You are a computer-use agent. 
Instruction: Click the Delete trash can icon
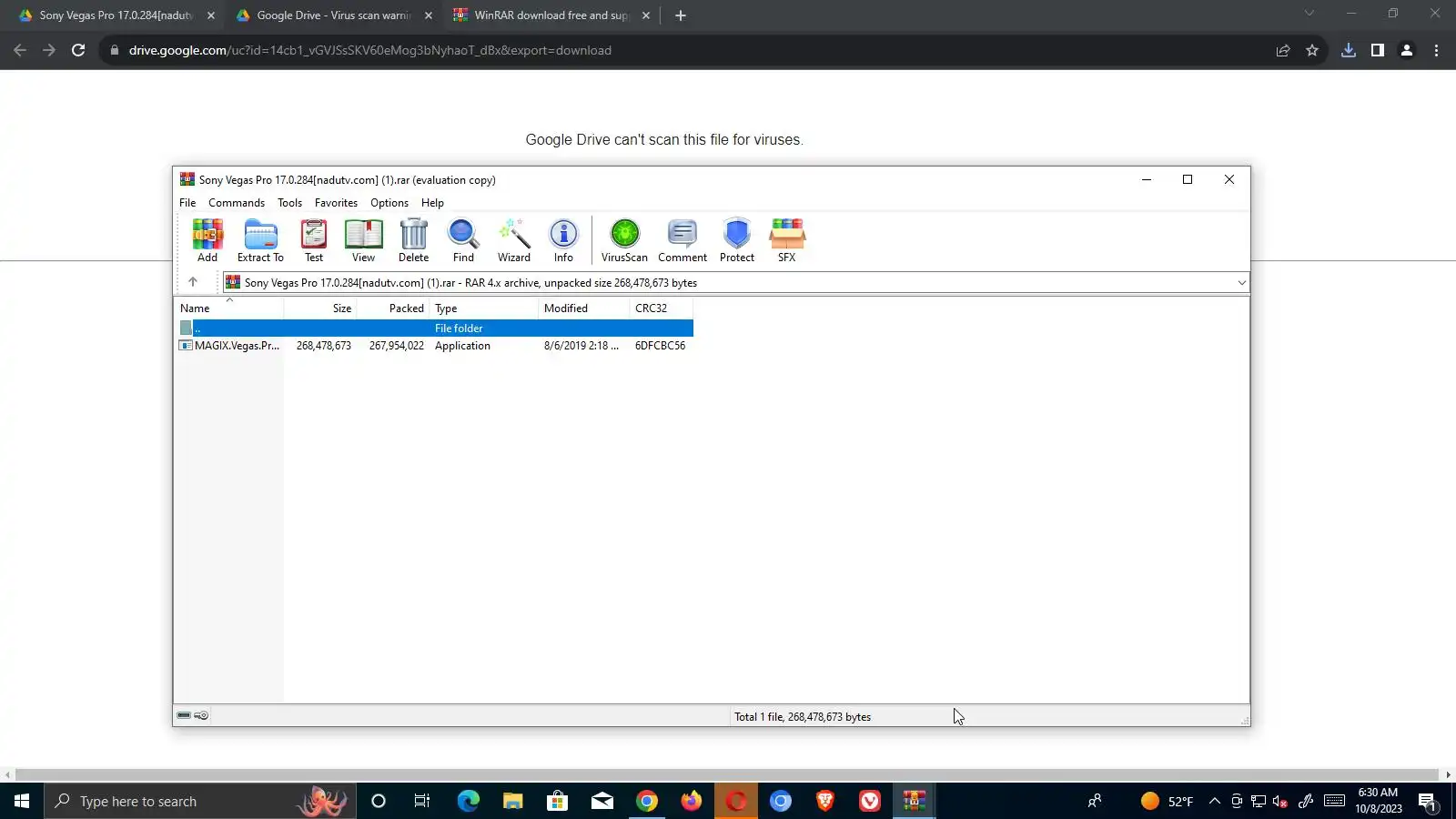tap(413, 240)
